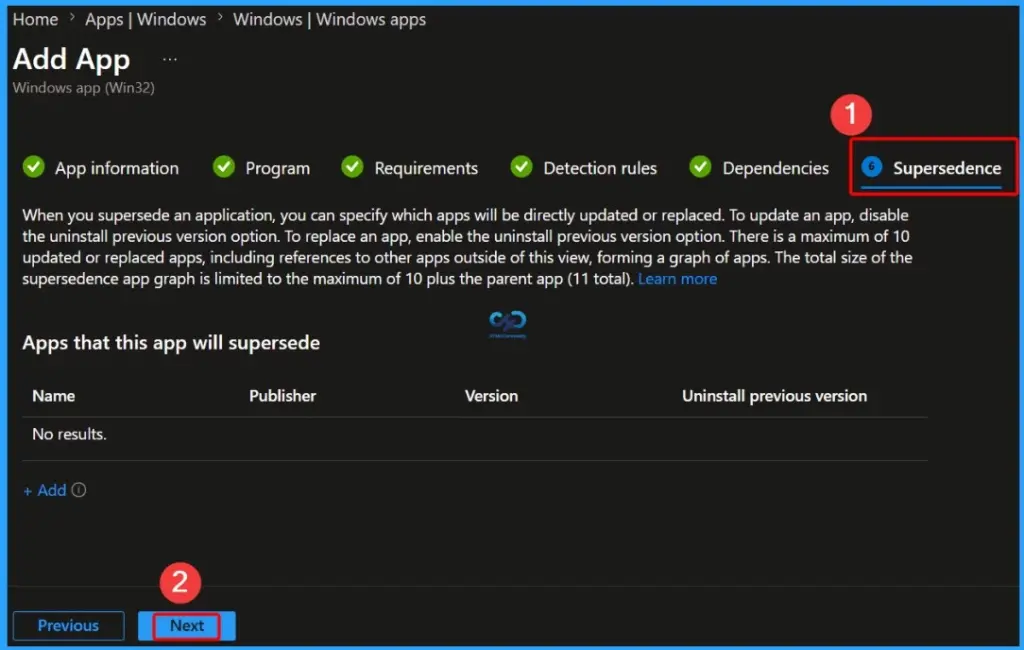The image size is (1024, 650).
Task: Click the Uninstall previous version column header
Action: [775, 396]
